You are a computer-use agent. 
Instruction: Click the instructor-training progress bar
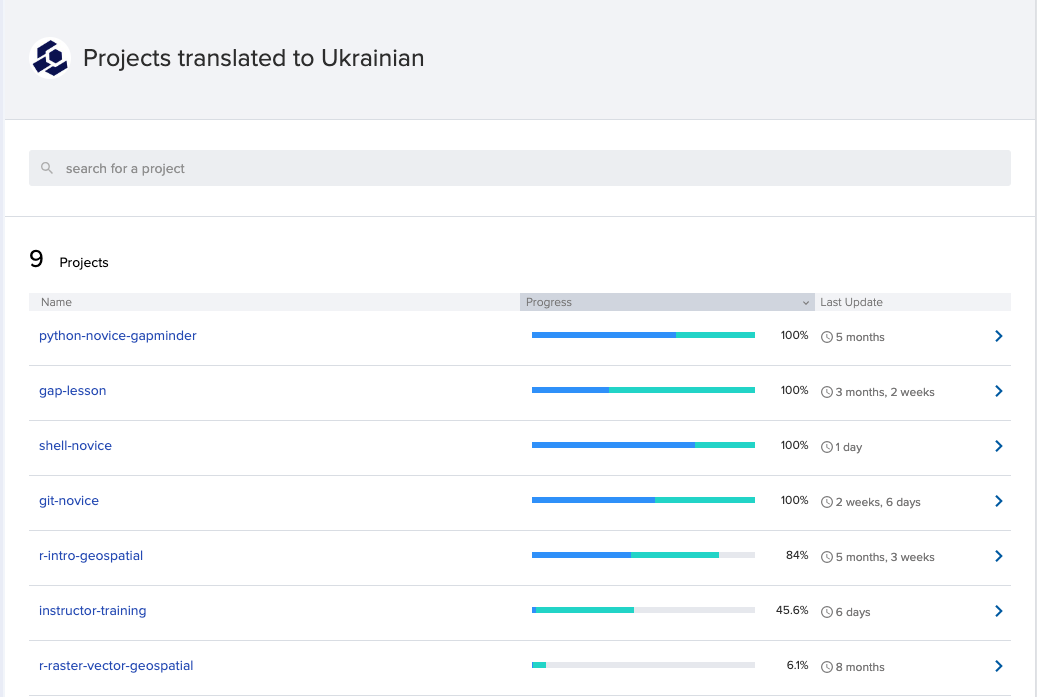[644, 609]
